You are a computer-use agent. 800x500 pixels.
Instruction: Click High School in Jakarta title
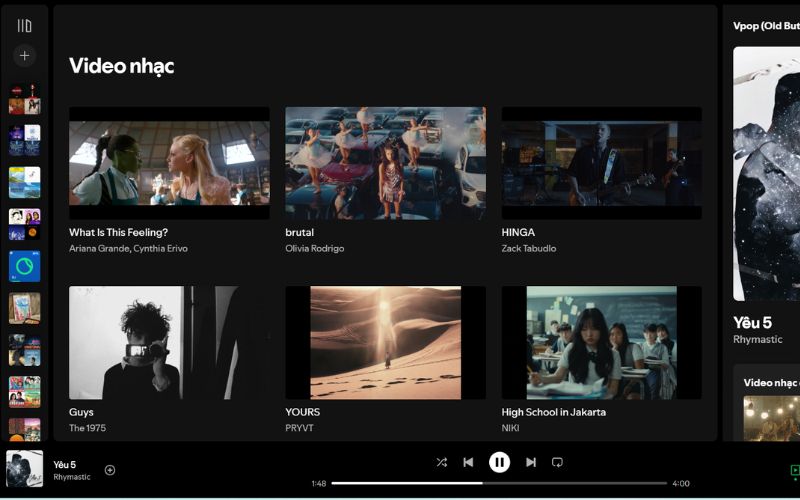tap(554, 412)
